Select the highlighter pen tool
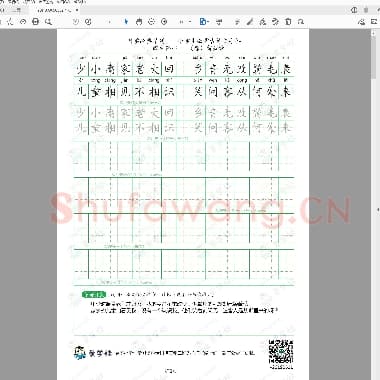This screenshot has width=380, height=380. tap(250, 22)
